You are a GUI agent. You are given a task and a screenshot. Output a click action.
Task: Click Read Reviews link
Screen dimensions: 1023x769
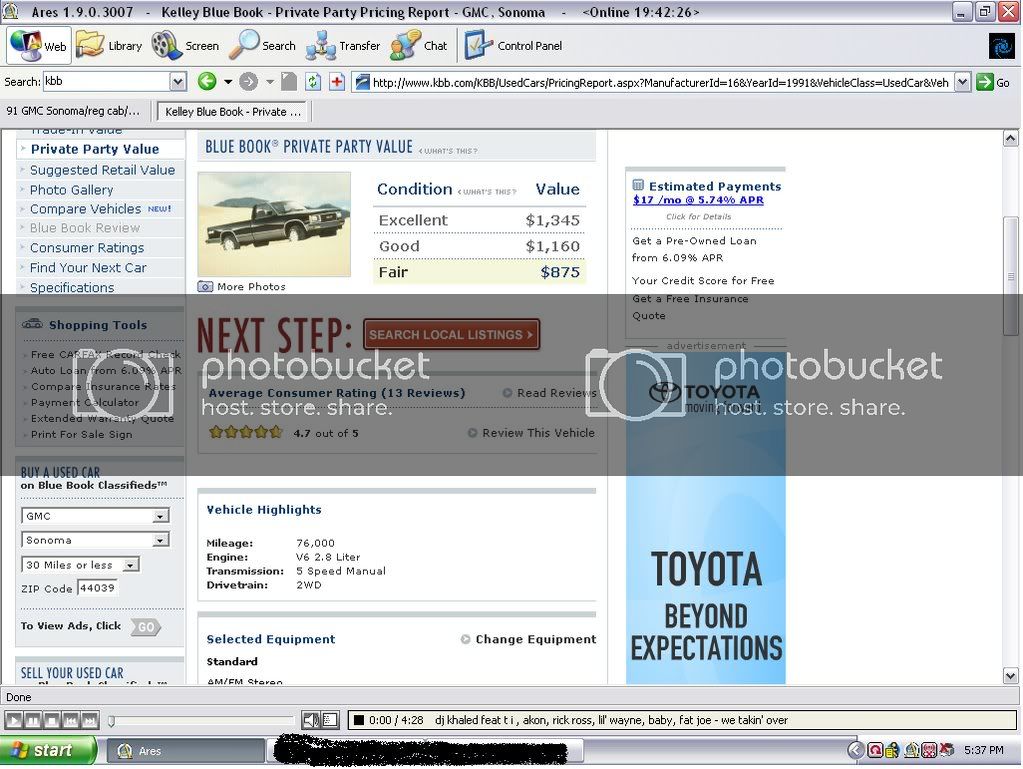coord(556,393)
